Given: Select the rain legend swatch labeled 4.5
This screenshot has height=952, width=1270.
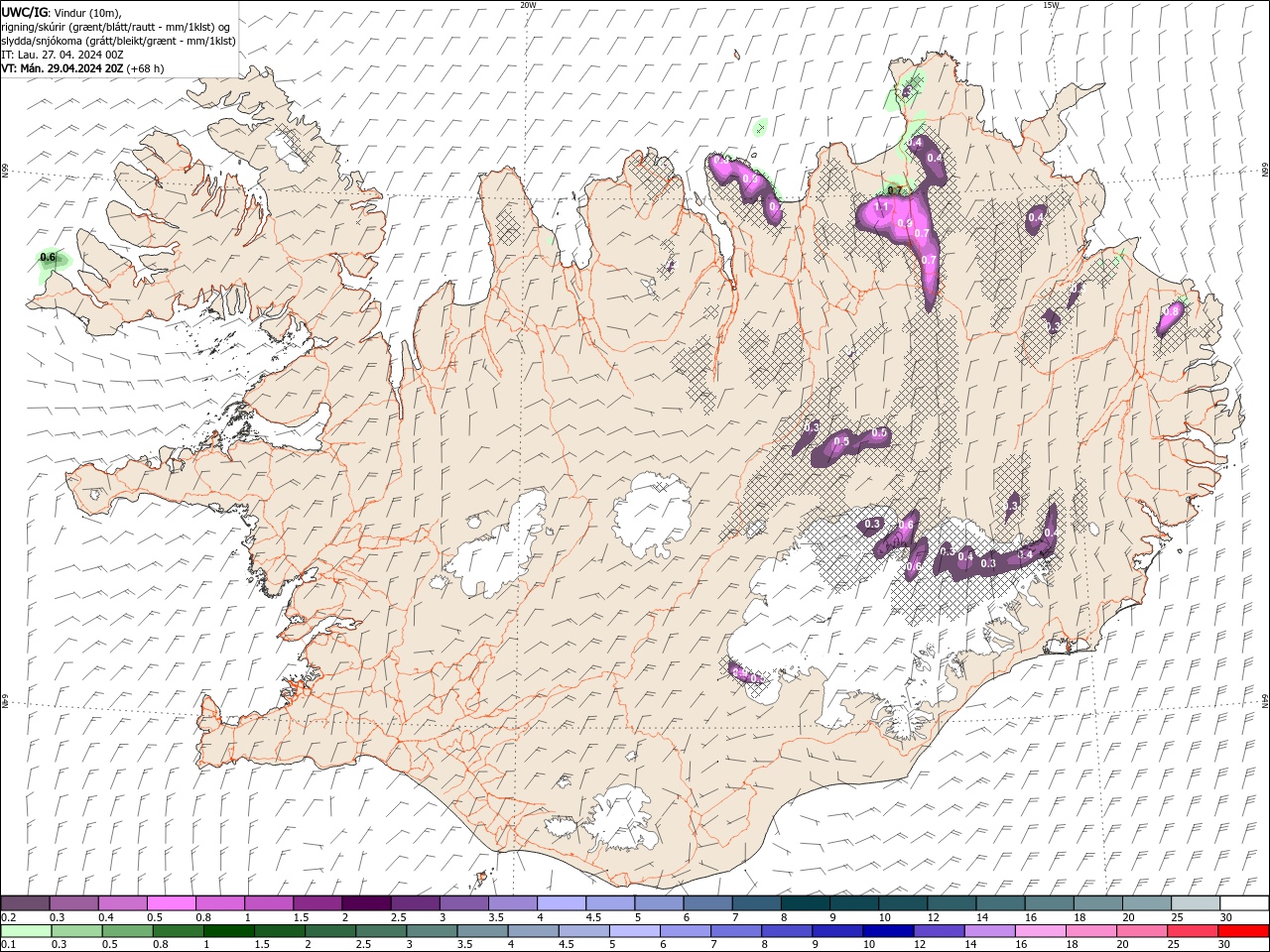Looking at the screenshot, I should pos(584,931).
